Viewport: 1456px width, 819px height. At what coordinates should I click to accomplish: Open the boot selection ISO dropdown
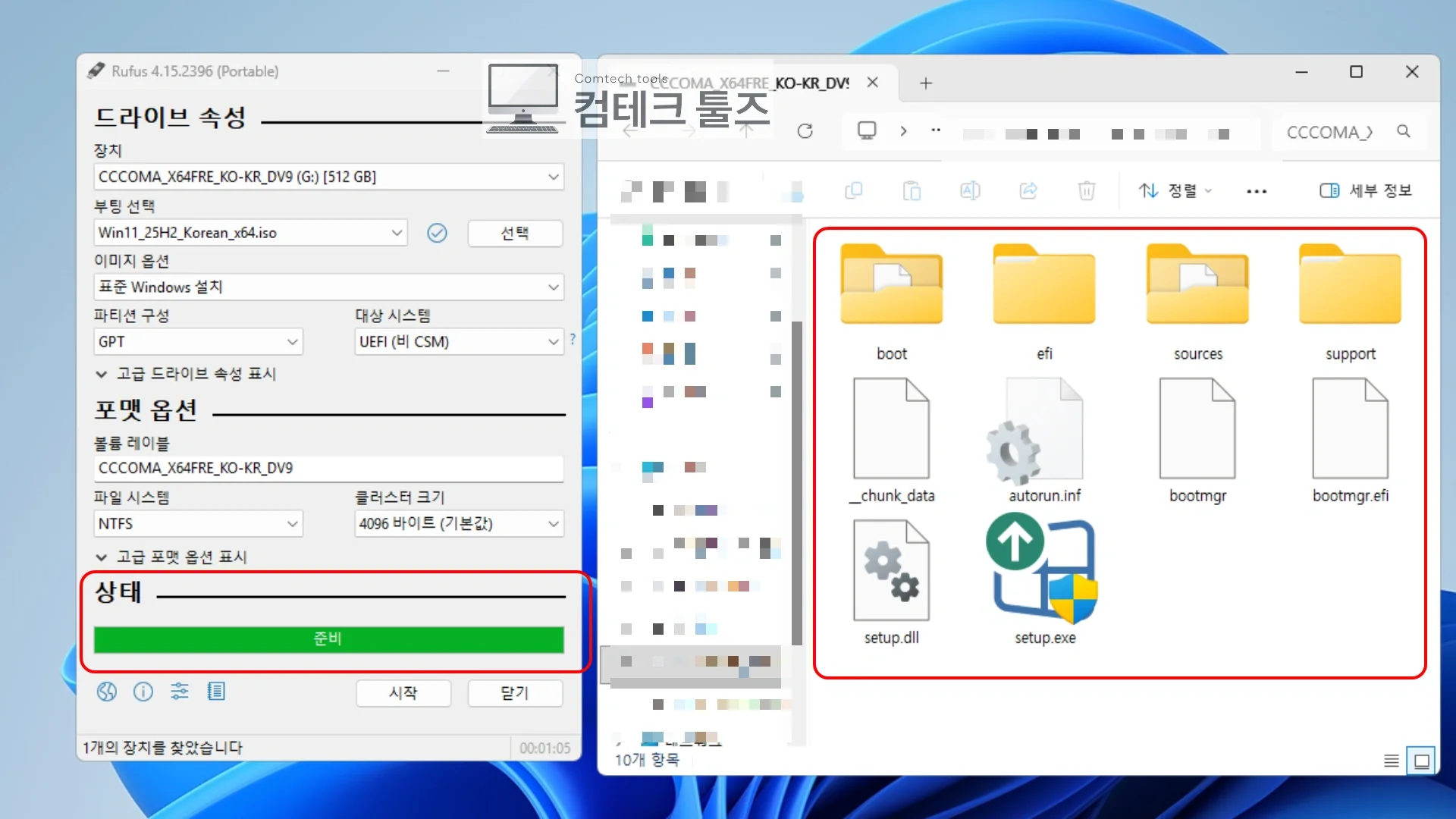250,233
